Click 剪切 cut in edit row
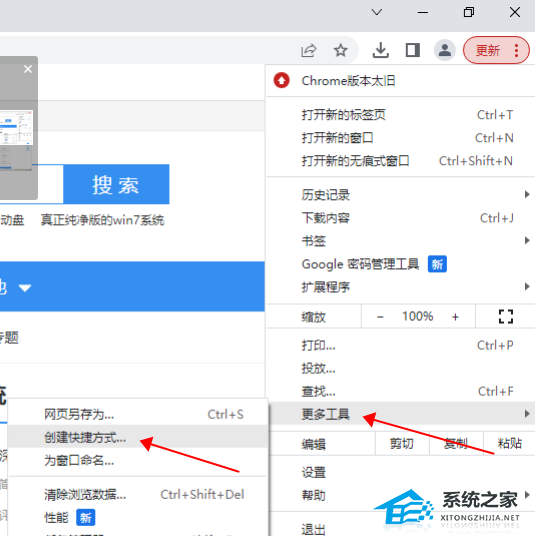 pos(402,444)
